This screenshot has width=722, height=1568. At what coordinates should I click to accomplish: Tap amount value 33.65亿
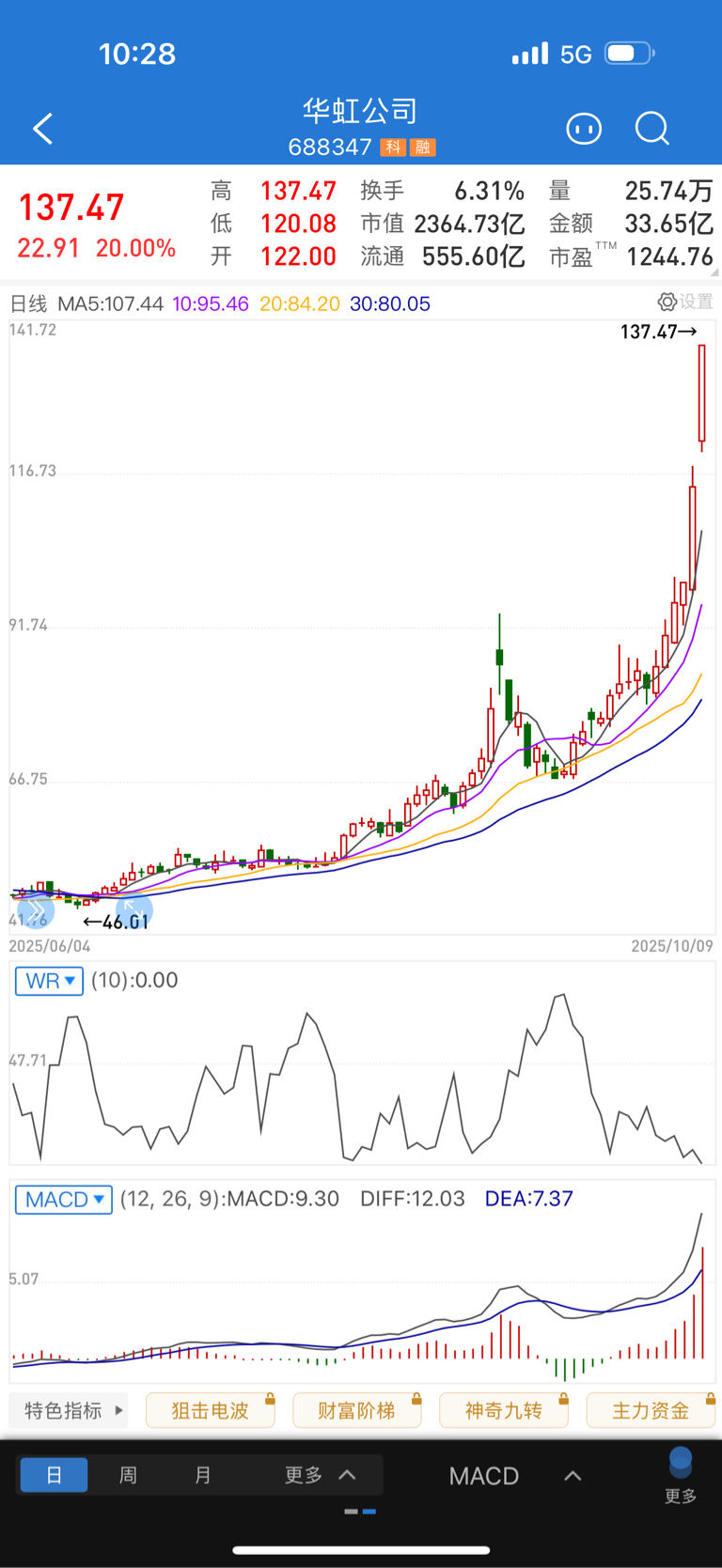(x=669, y=224)
